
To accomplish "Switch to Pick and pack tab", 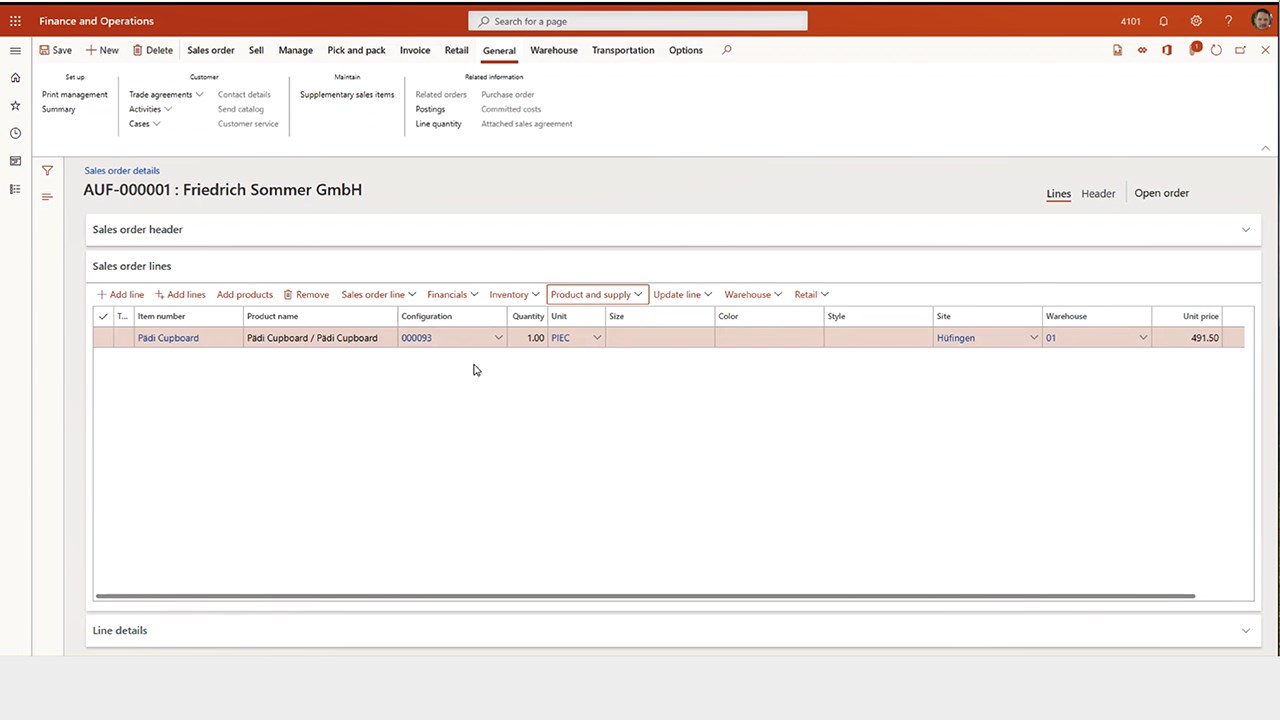I will [356, 50].
